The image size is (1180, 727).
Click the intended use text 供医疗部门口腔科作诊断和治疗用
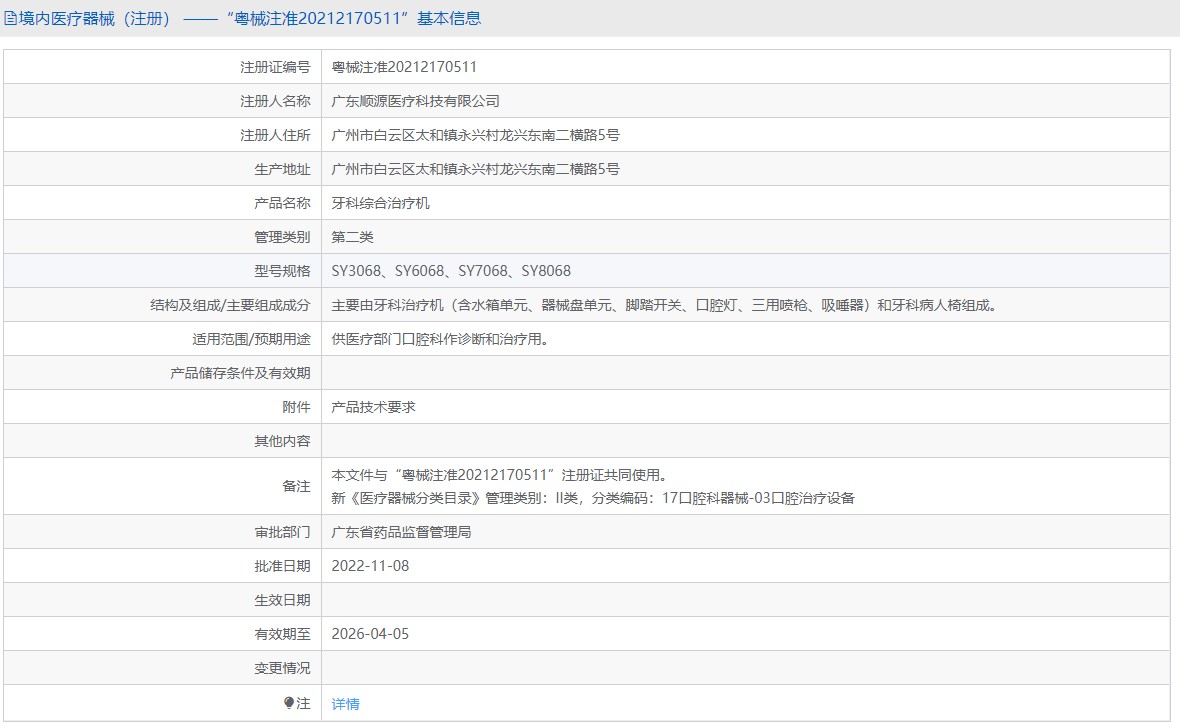[440, 339]
